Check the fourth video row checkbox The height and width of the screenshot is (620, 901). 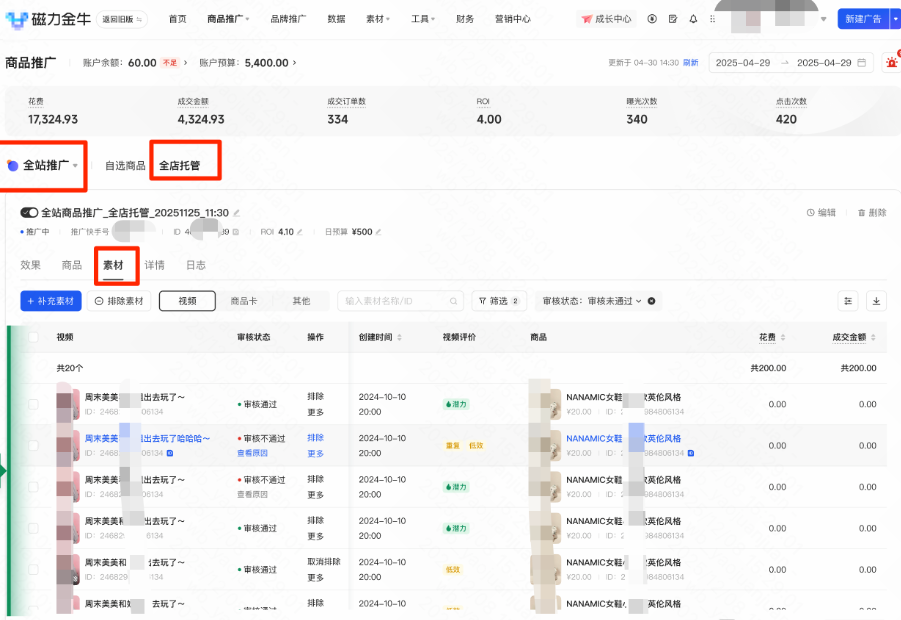tap(33, 528)
